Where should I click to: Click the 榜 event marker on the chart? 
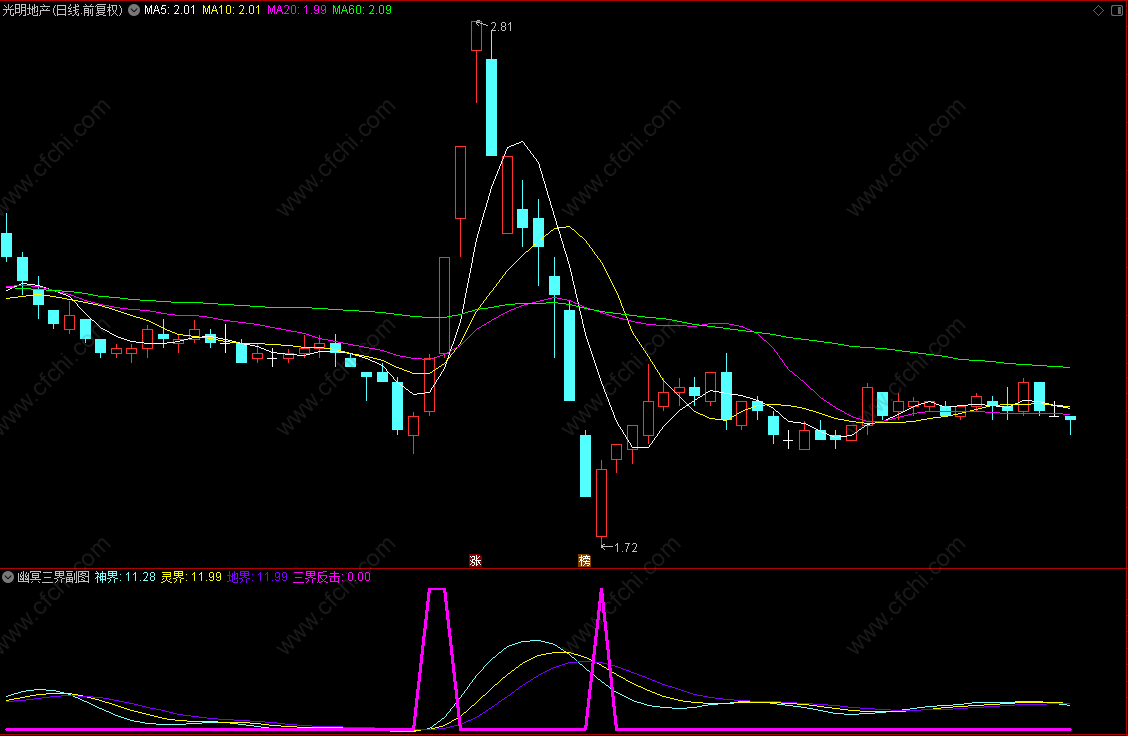point(584,560)
